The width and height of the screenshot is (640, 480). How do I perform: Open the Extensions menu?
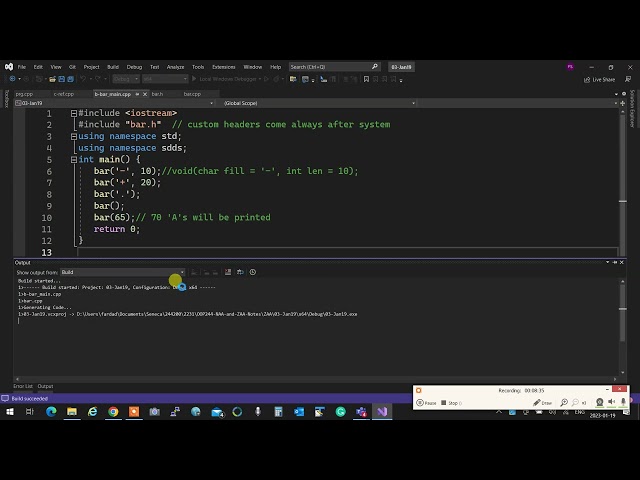click(223, 67)
